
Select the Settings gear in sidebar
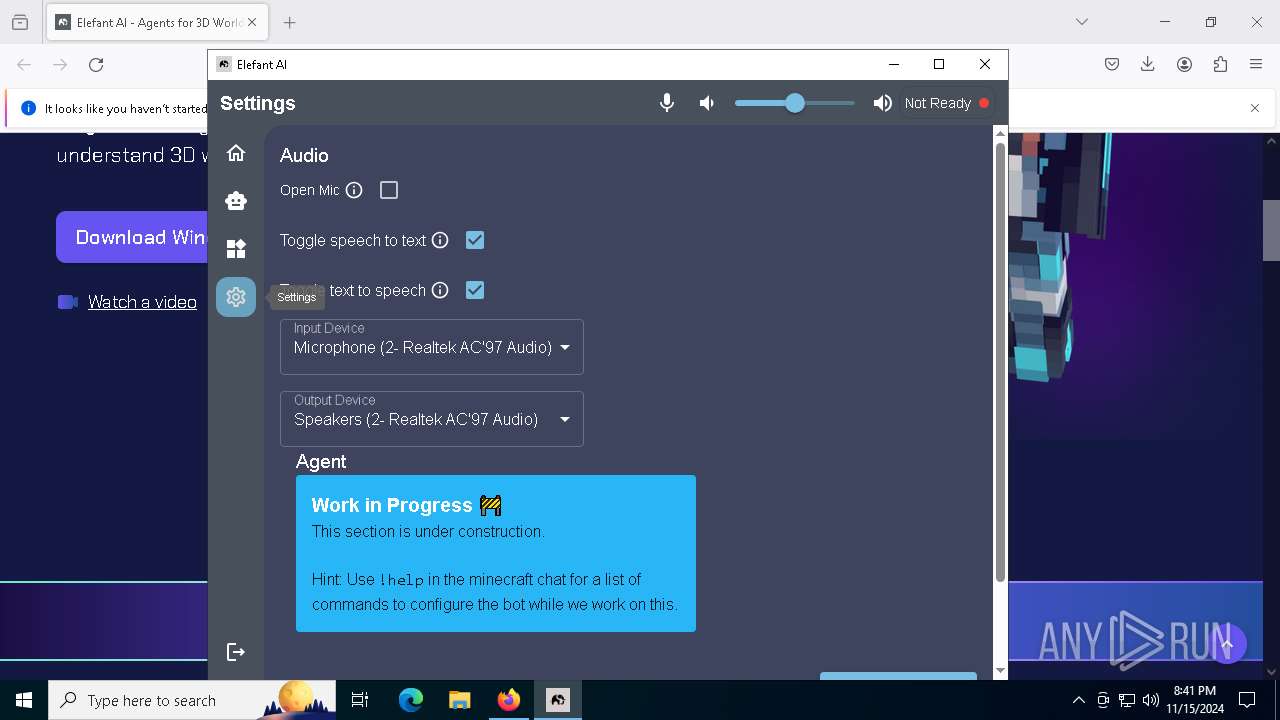(x=236, y=297)
